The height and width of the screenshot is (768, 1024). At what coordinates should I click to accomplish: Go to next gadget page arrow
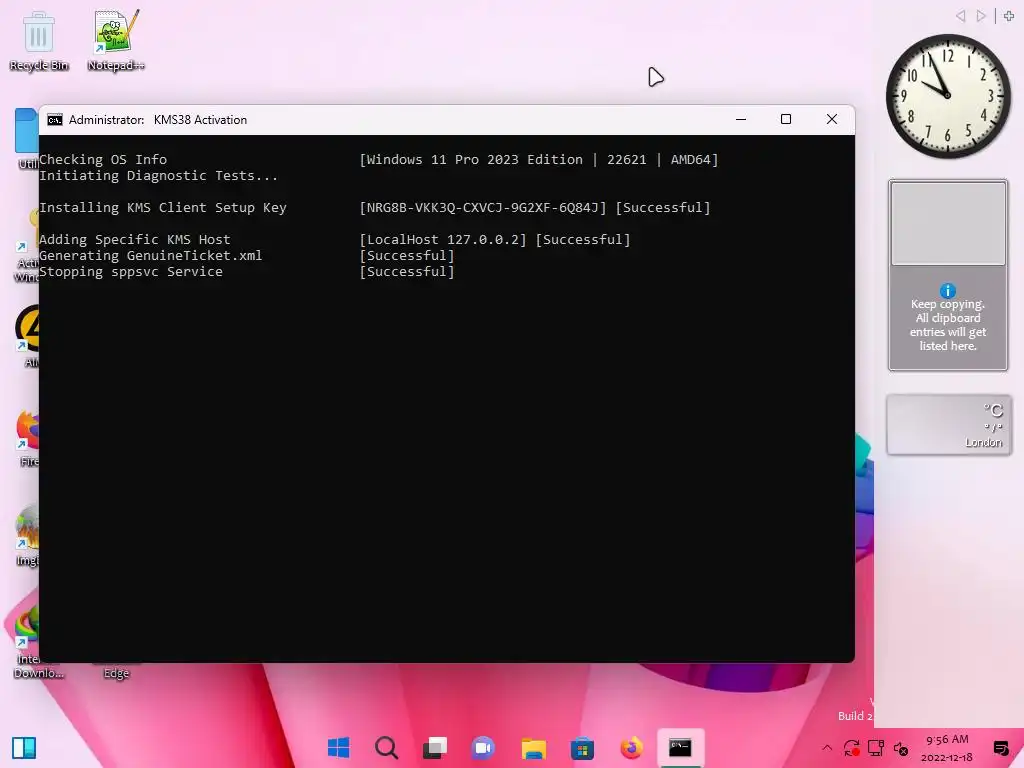coord(981,16)
